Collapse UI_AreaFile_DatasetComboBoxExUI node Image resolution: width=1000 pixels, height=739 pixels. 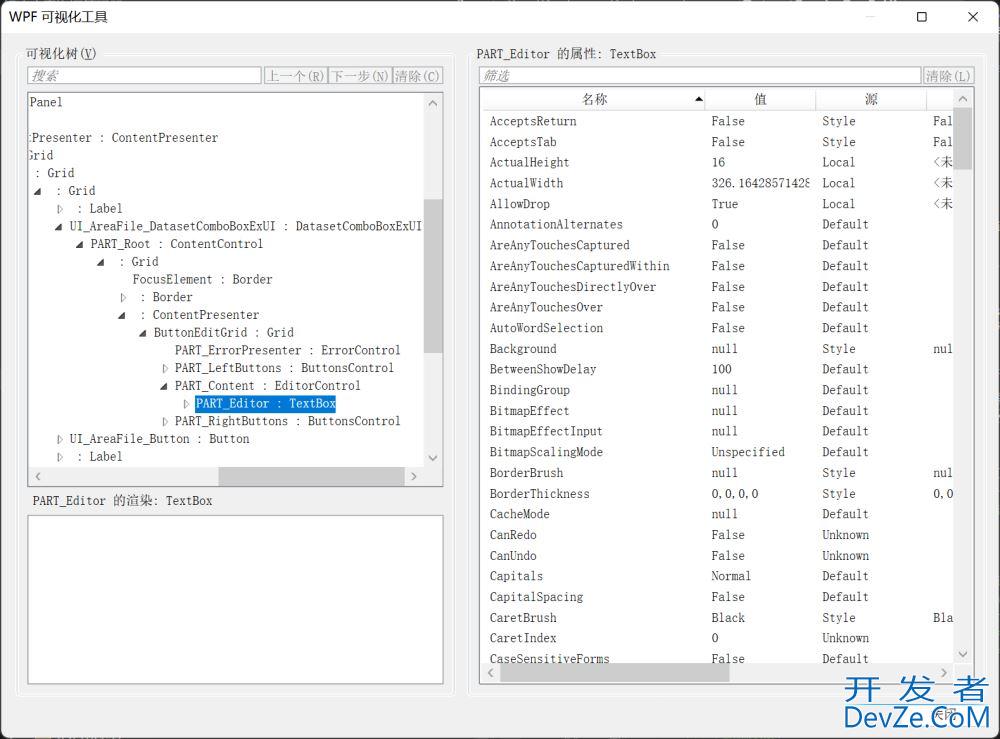pos(59,226)
